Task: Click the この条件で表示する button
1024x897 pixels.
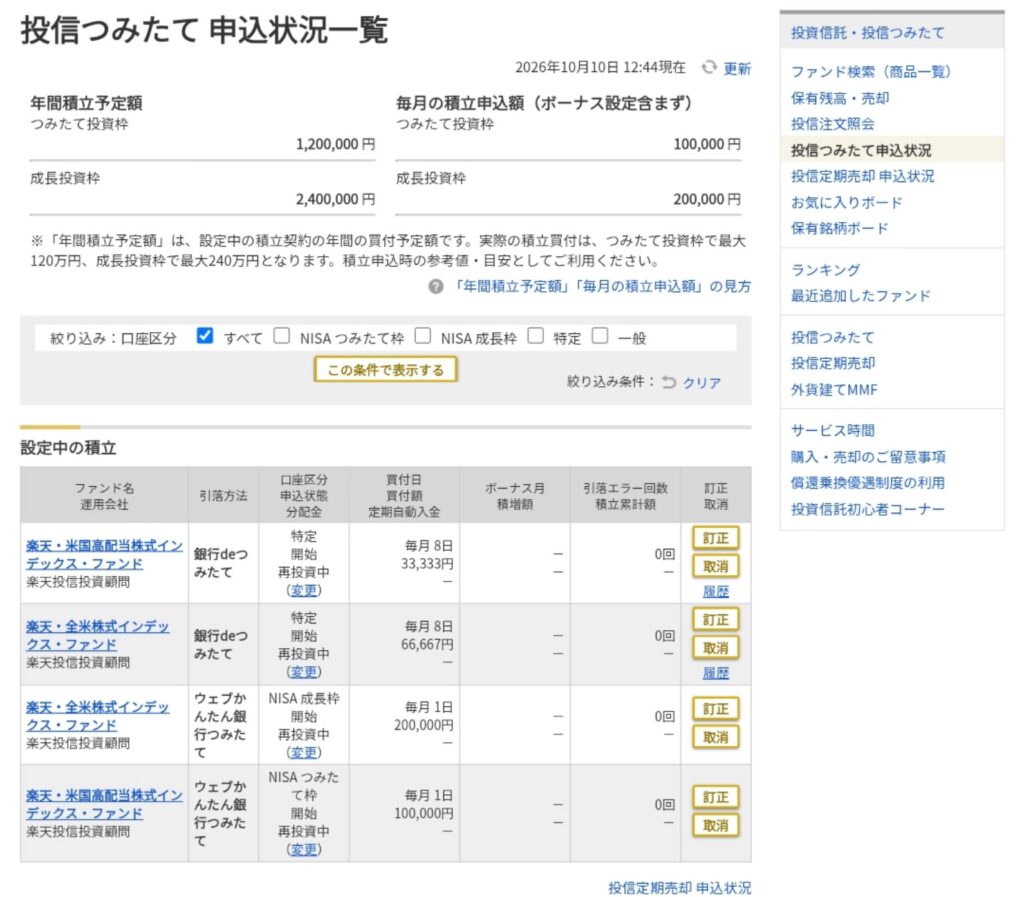Action: tap(385, 370)
